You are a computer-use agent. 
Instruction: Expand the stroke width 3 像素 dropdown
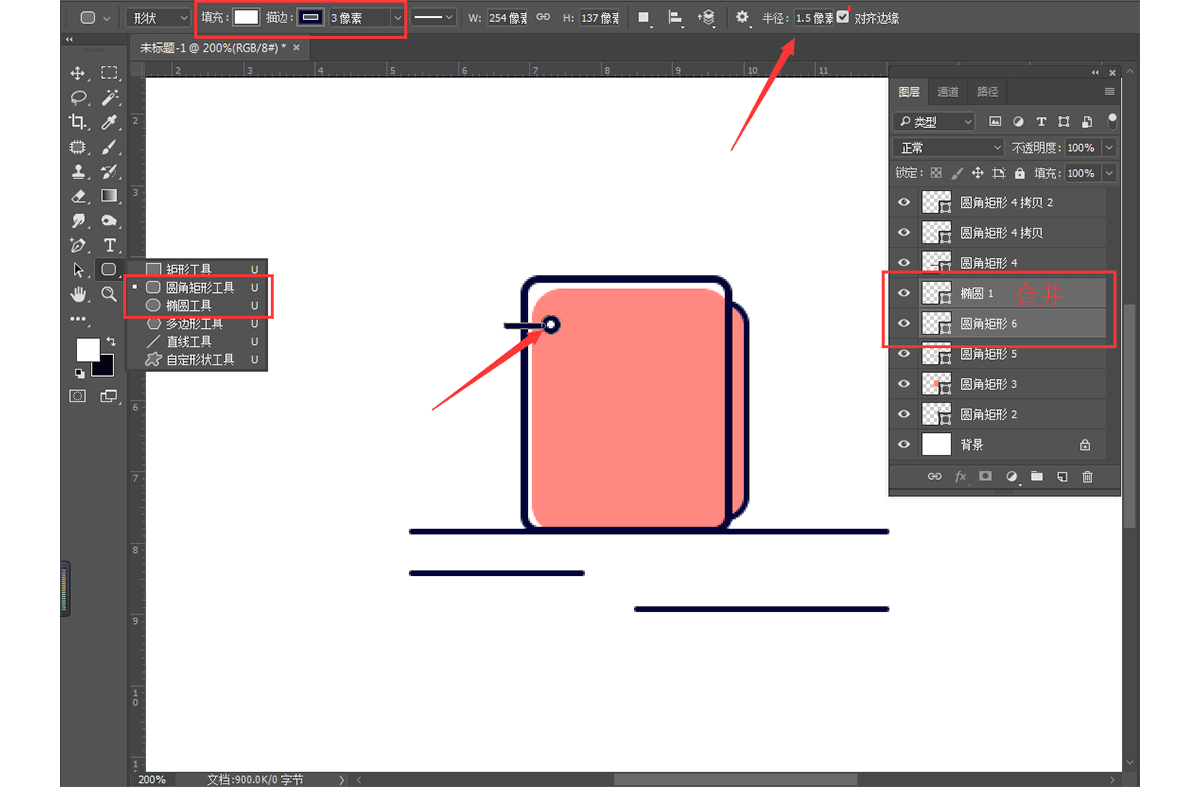(x=397, y=18)
